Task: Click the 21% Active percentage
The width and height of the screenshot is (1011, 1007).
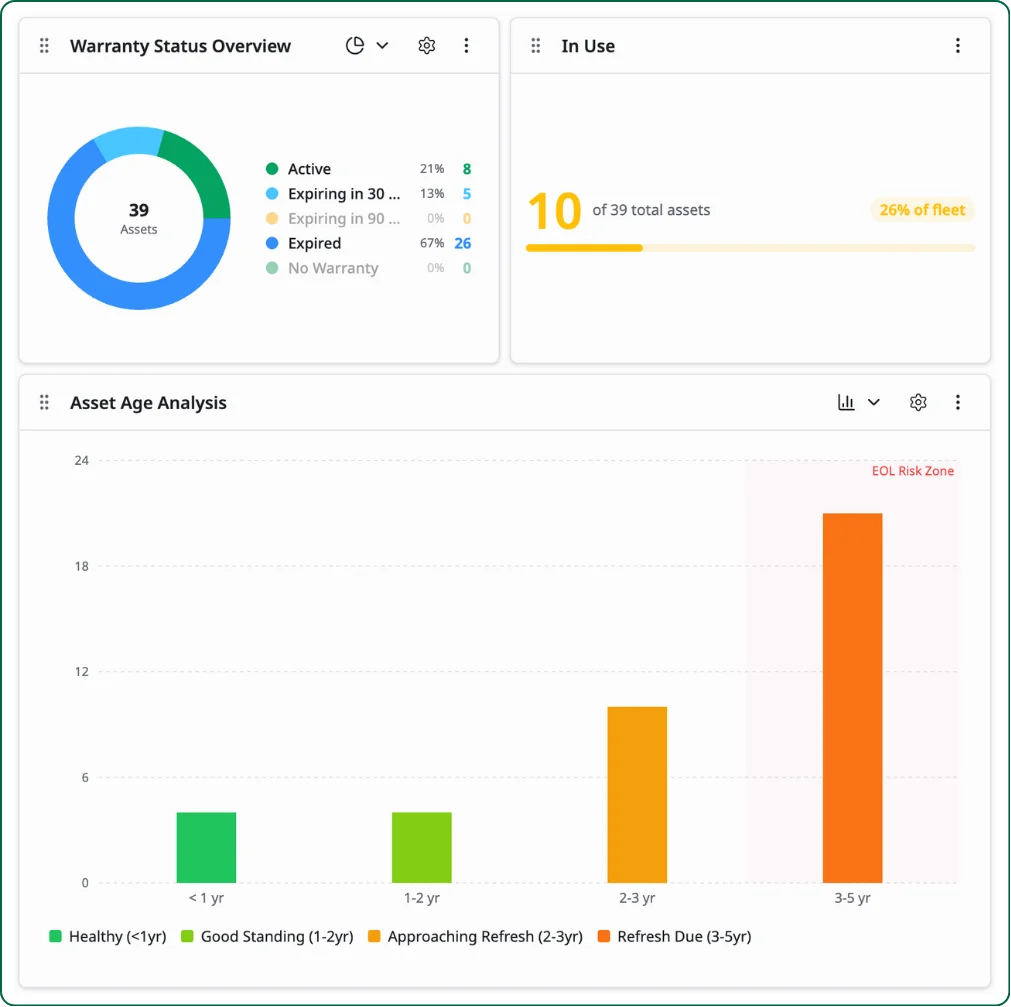Action: (432, 169)
